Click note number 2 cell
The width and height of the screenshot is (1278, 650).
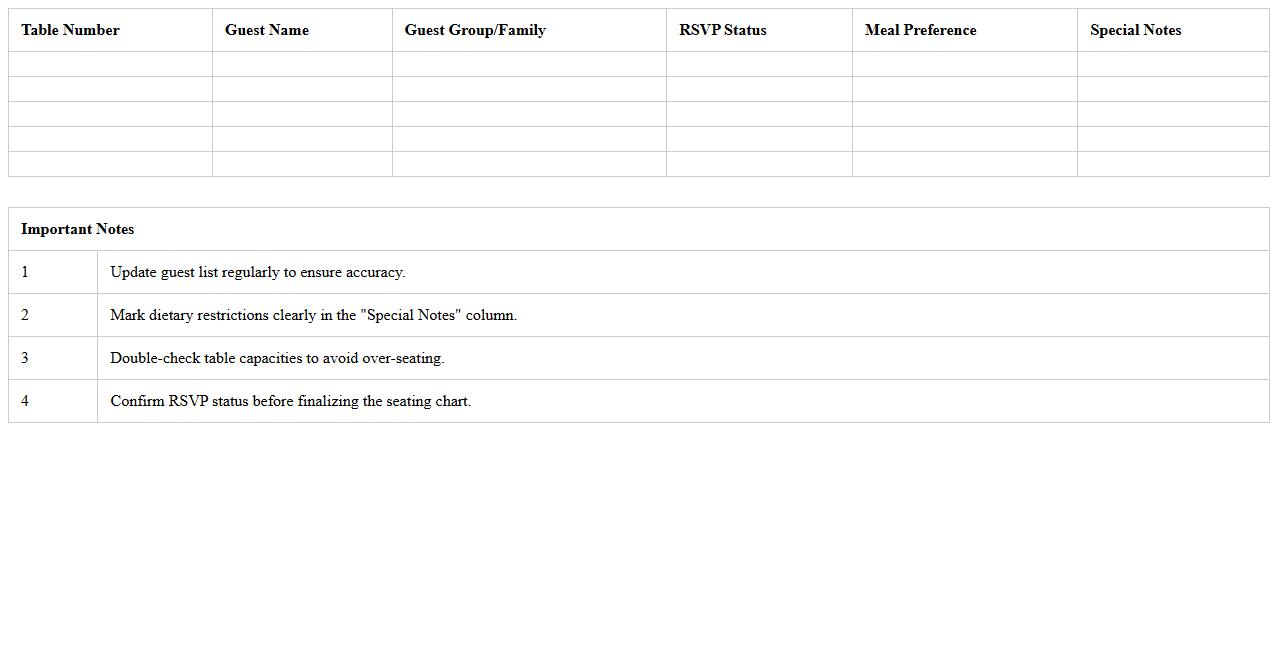coord(52,315)
